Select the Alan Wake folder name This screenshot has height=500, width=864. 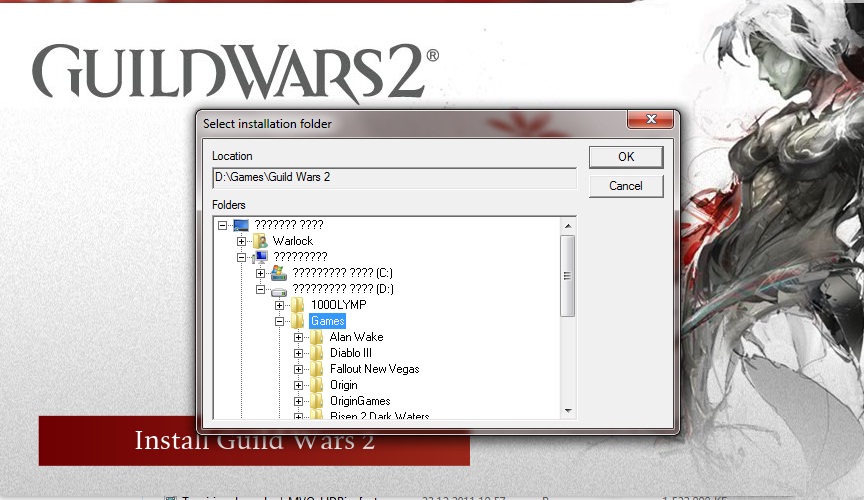point(357,337)
